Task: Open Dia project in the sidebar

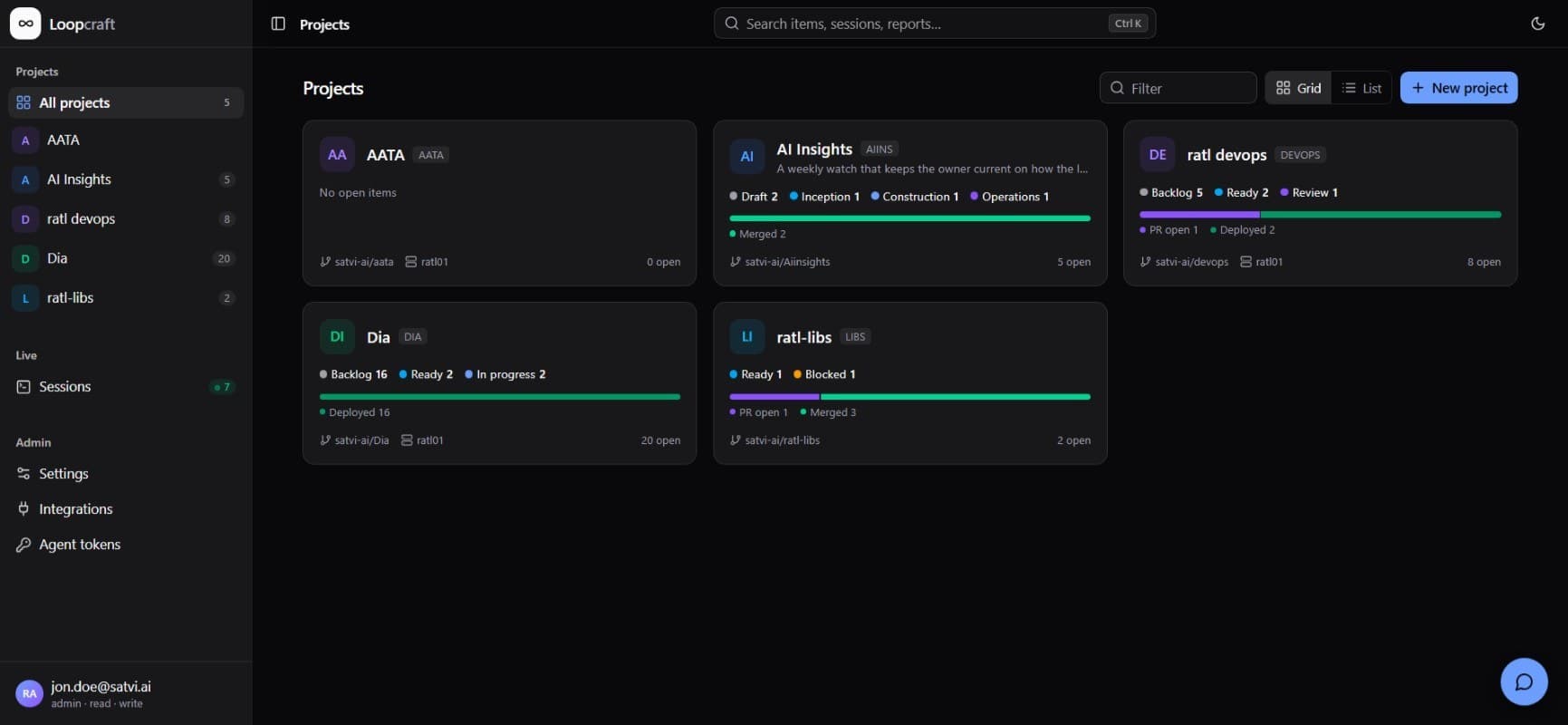Action: pos(126,258)
